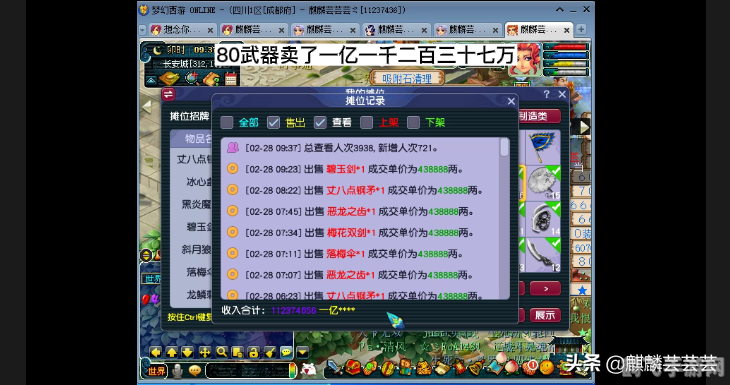Click the white bear pet icon
This screenshot has width=730, height=385.
coord(308,370)
